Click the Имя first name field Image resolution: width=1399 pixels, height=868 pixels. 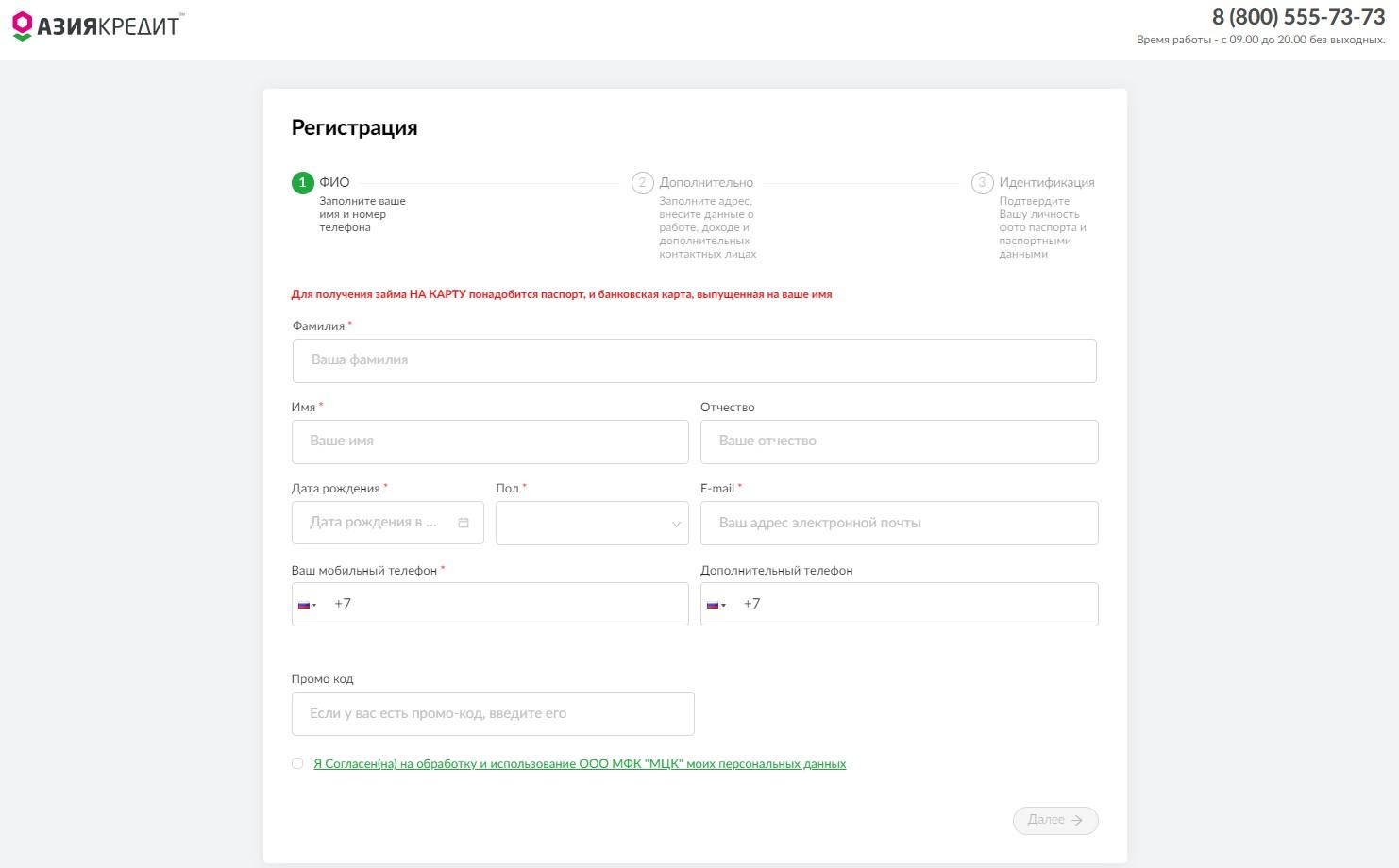pyautogui.click(x=490, y=442)
